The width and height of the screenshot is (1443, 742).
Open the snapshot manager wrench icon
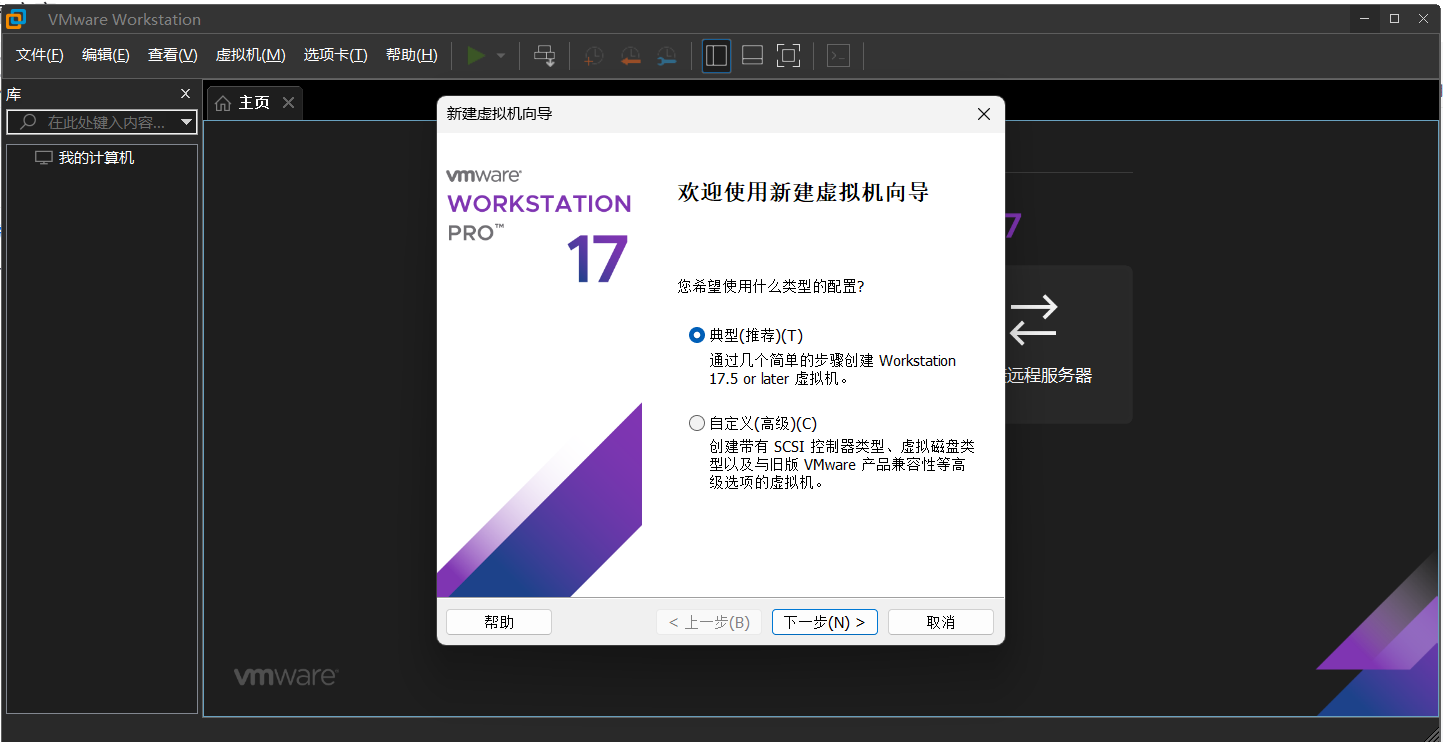pyautogui.click(x=667, y=56)
